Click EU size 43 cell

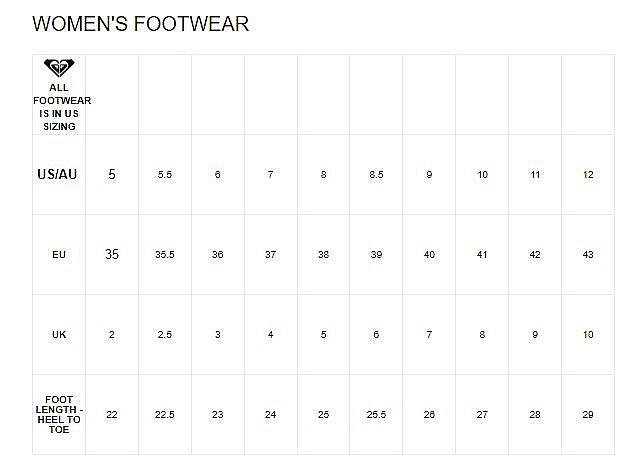588,254
